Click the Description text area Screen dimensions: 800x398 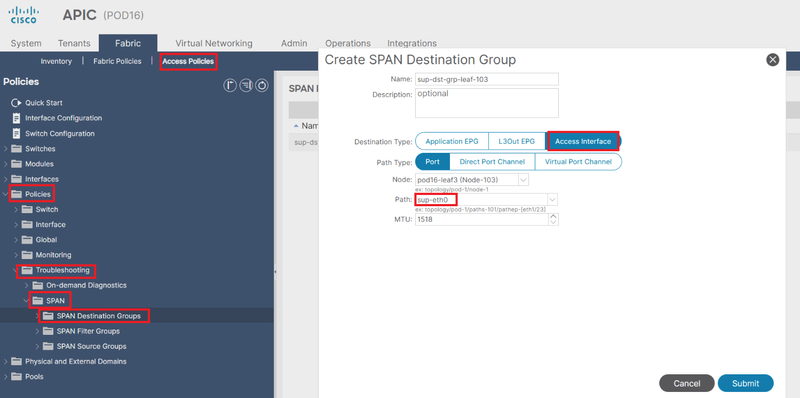coord(487,103)
